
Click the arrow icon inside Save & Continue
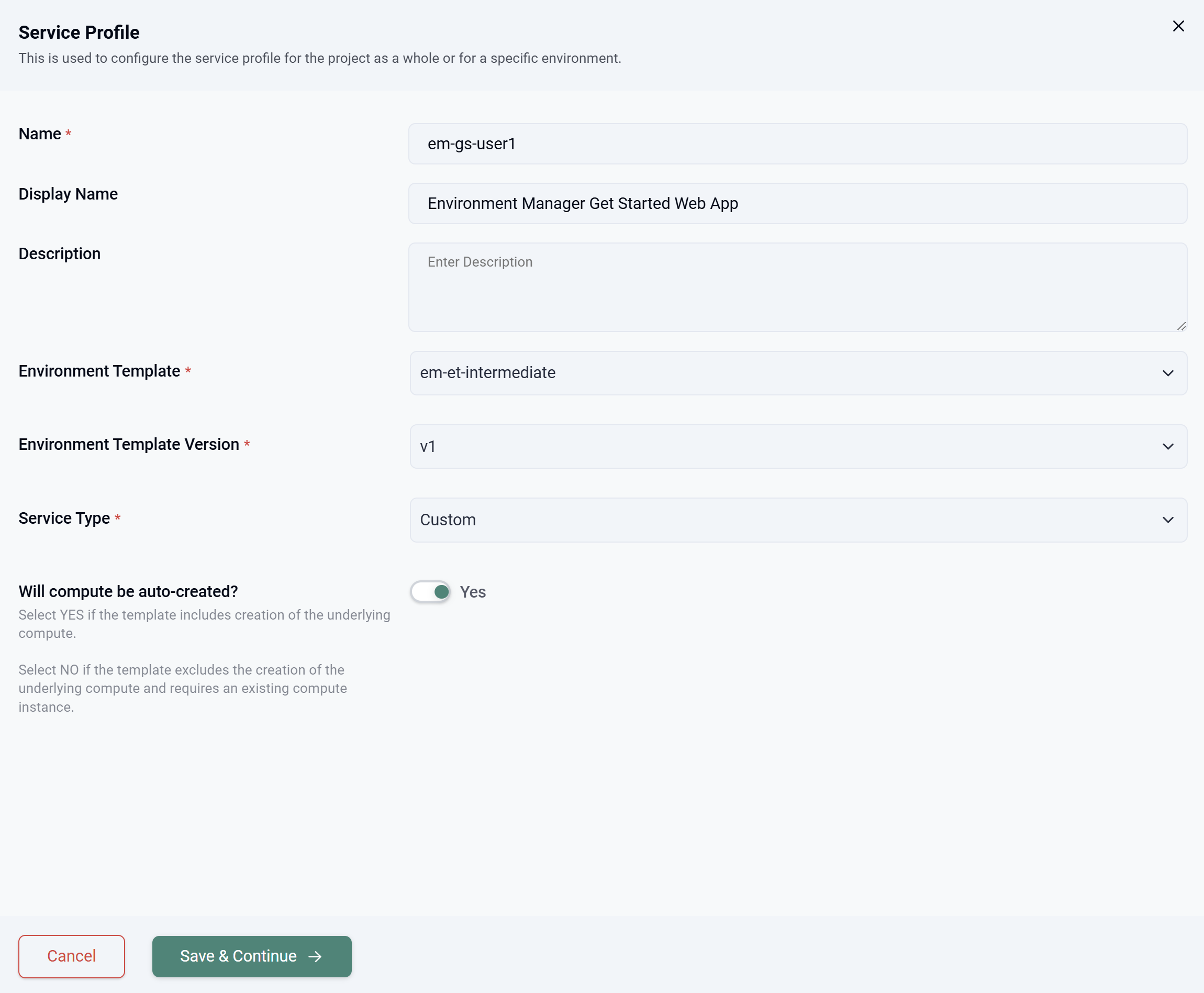click(314, 956)
